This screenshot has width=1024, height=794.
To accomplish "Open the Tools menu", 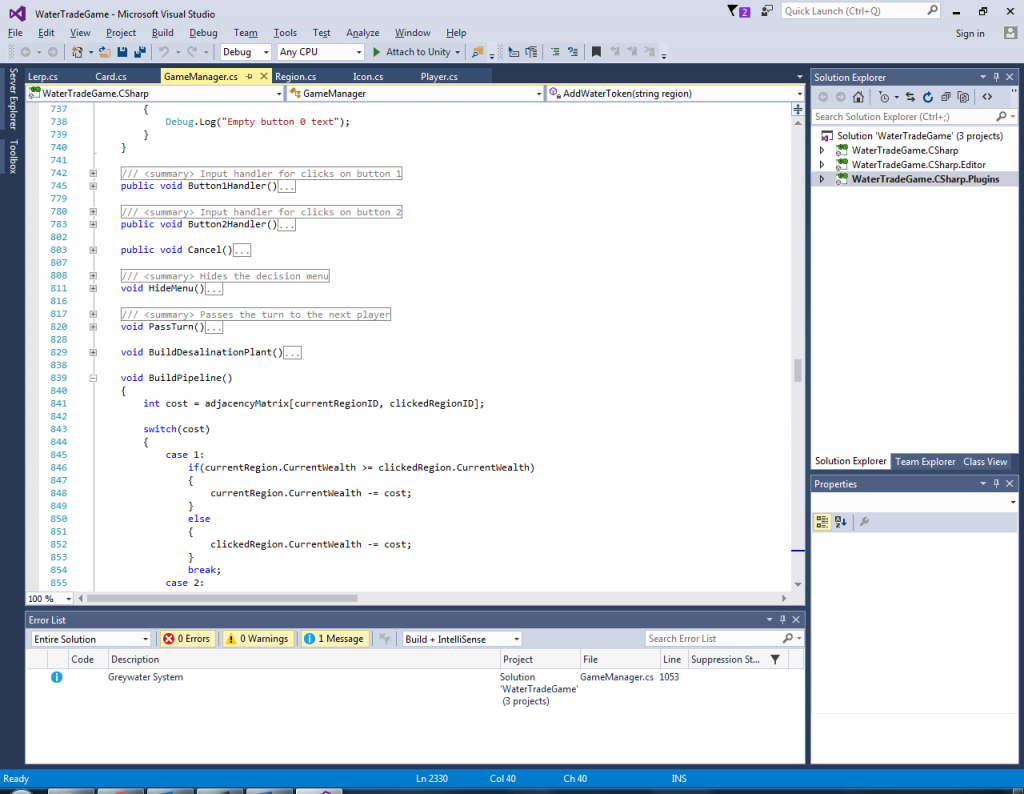I will coord(285,33).
